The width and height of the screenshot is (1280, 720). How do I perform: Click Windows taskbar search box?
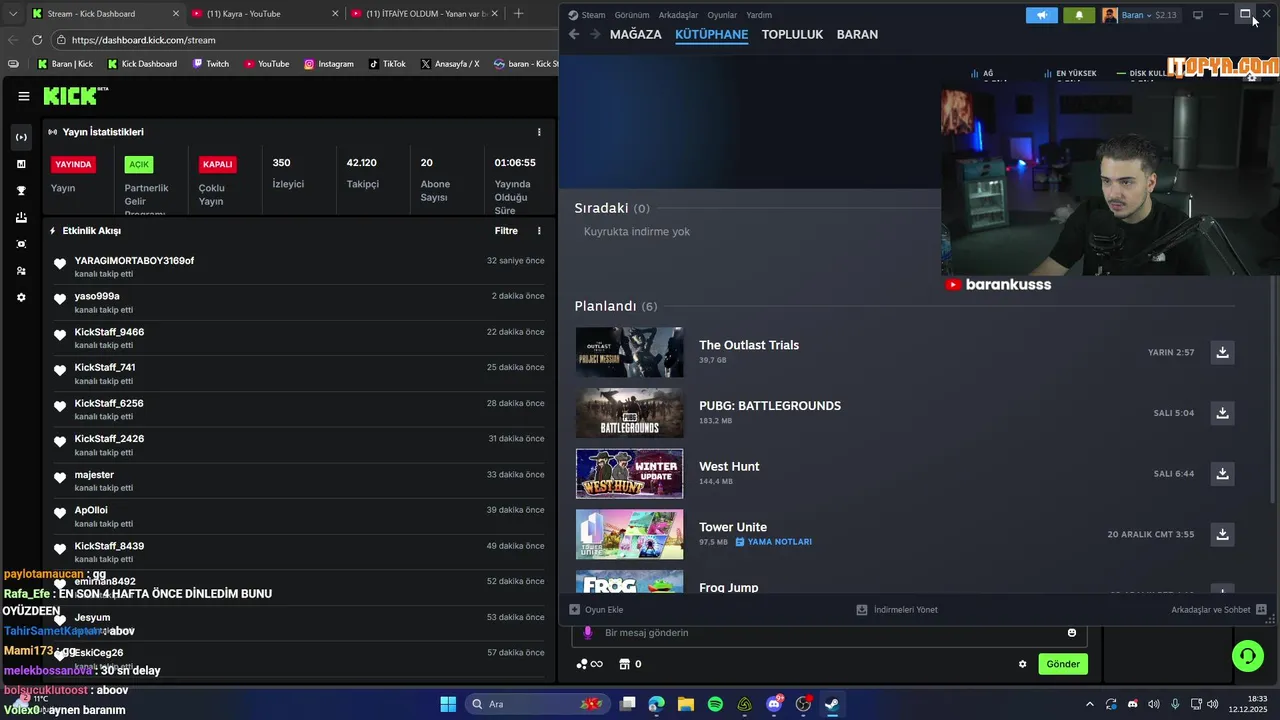tap(537, 704)
